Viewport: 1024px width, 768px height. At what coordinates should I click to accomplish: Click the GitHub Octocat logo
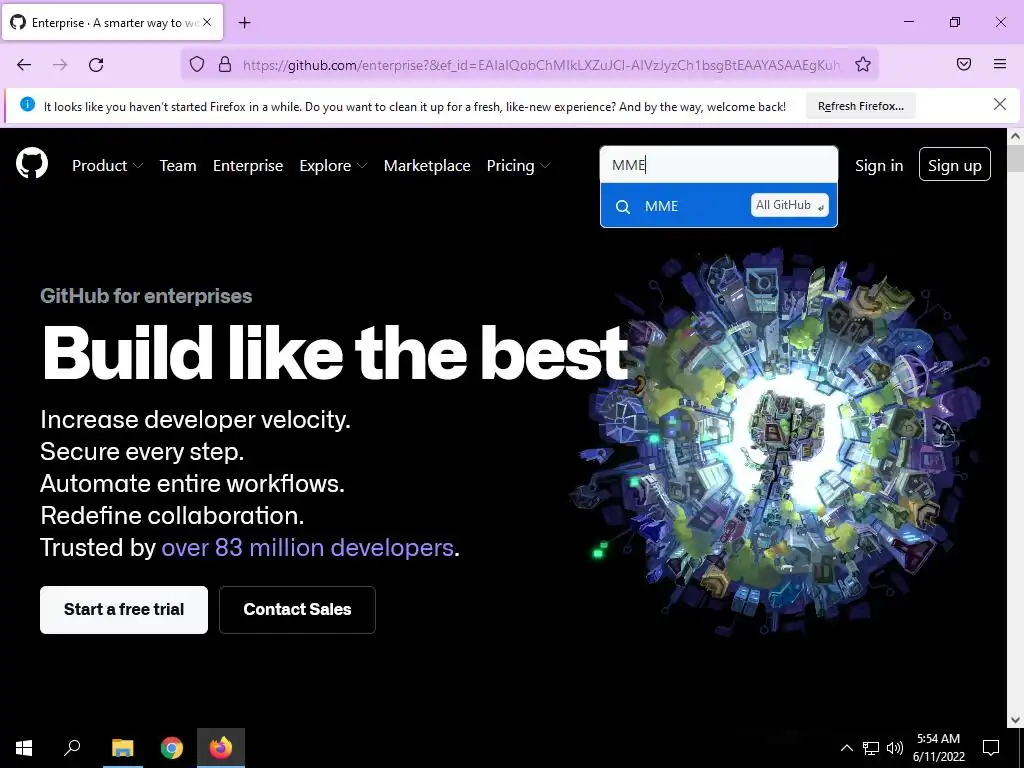[x=32, y=163]
